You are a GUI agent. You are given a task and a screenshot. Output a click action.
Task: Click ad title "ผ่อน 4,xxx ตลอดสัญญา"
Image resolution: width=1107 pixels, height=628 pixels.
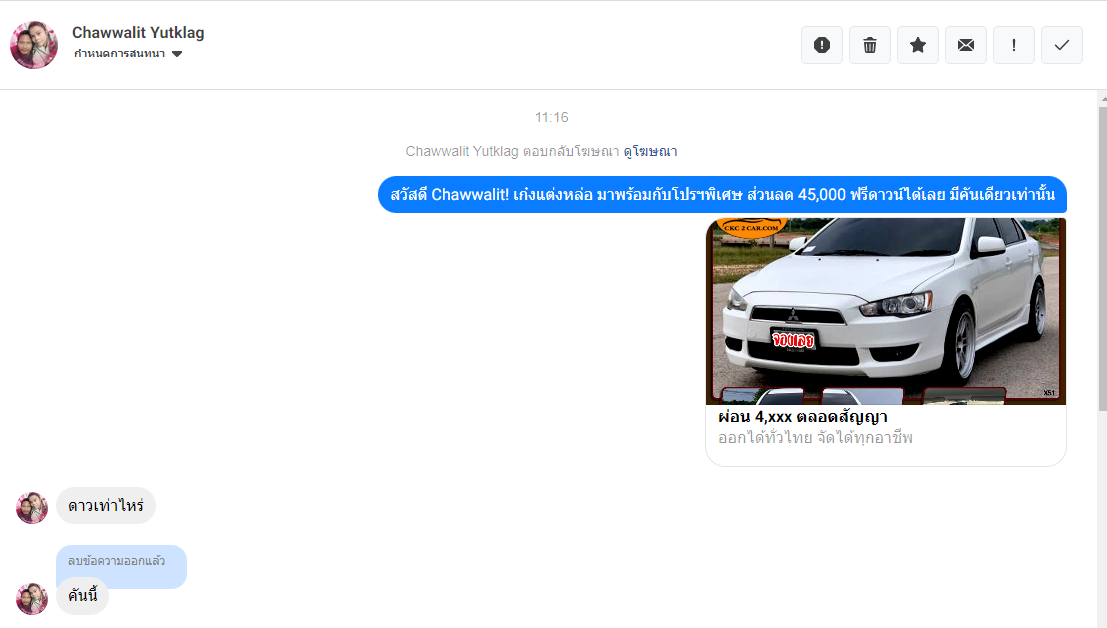pos(803,416)
